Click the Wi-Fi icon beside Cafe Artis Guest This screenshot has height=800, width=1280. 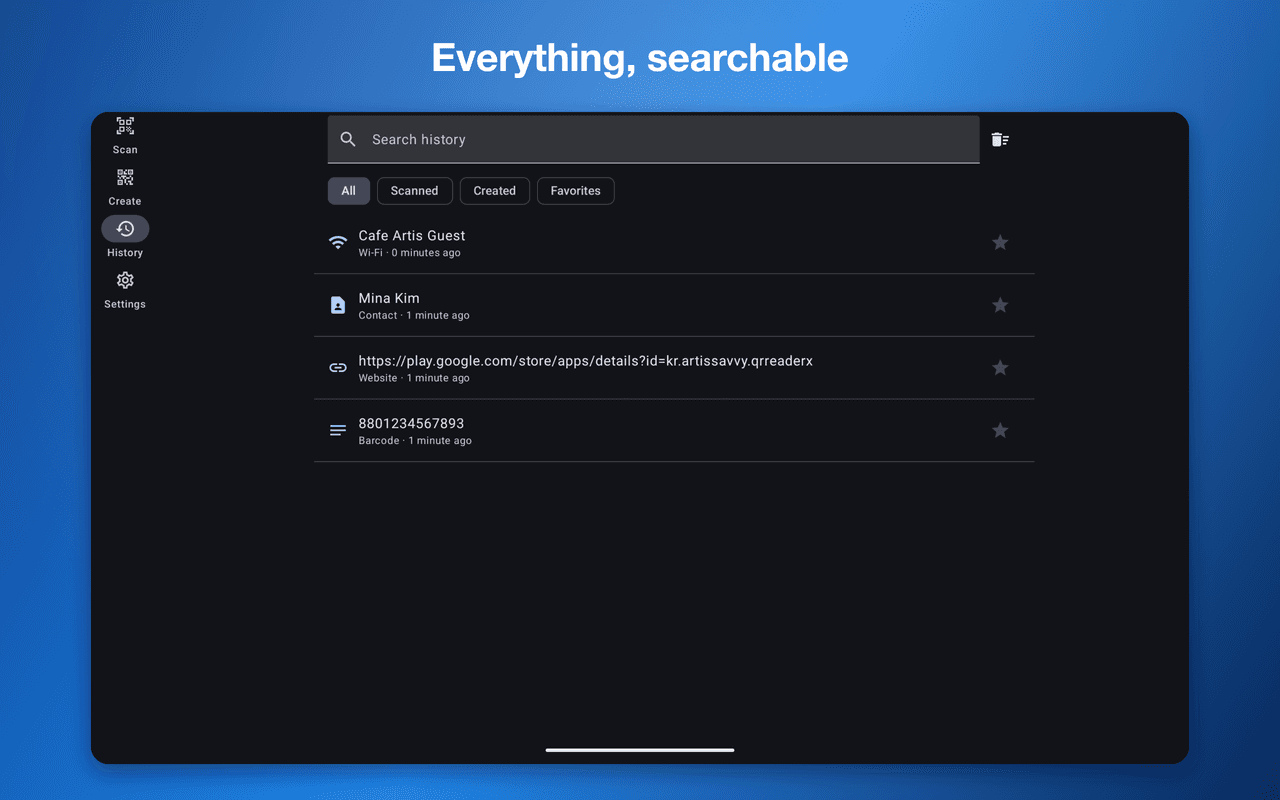tap(338, 243)
